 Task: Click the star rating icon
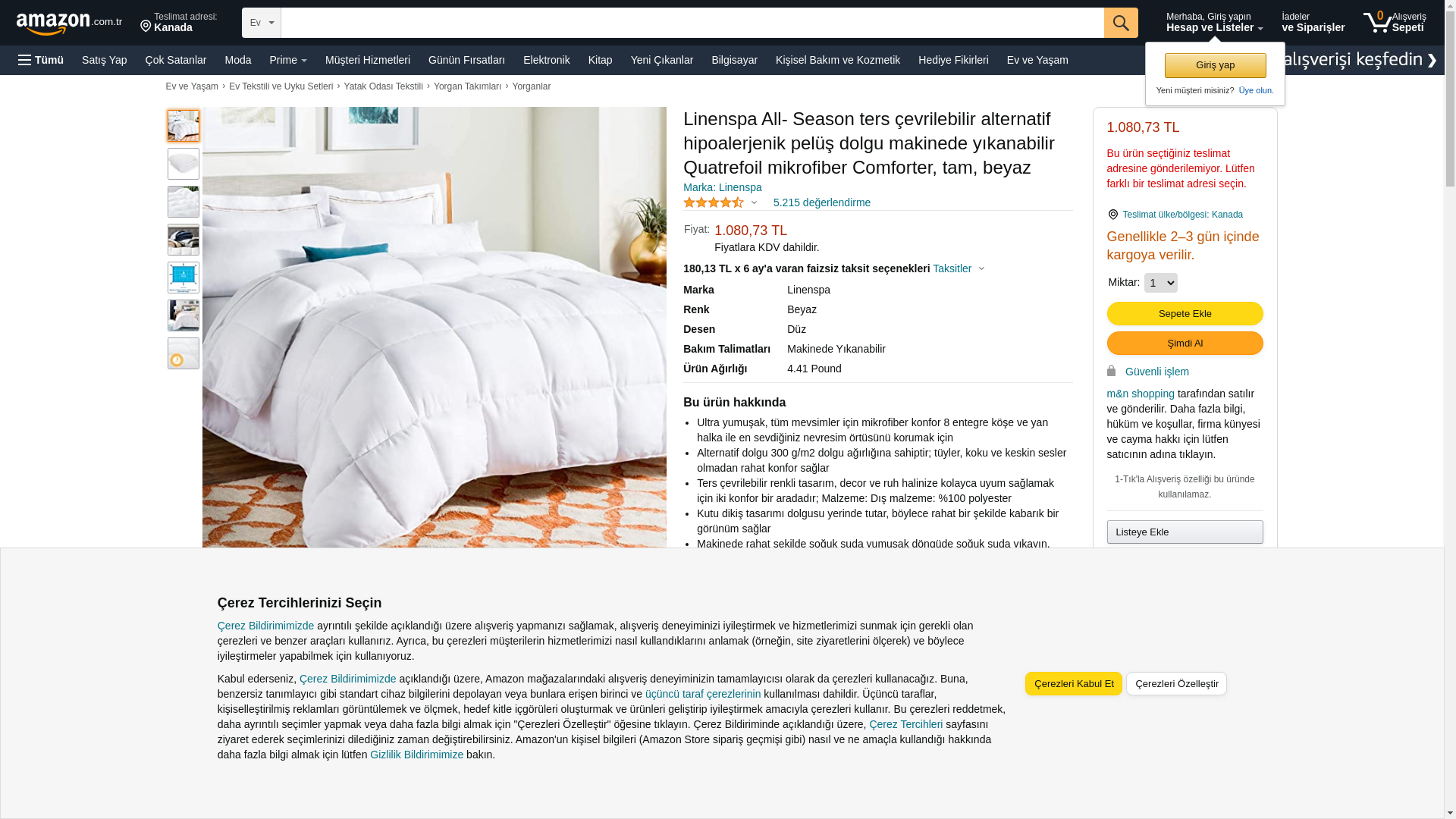pyautogui.click(x=714, y=202)
